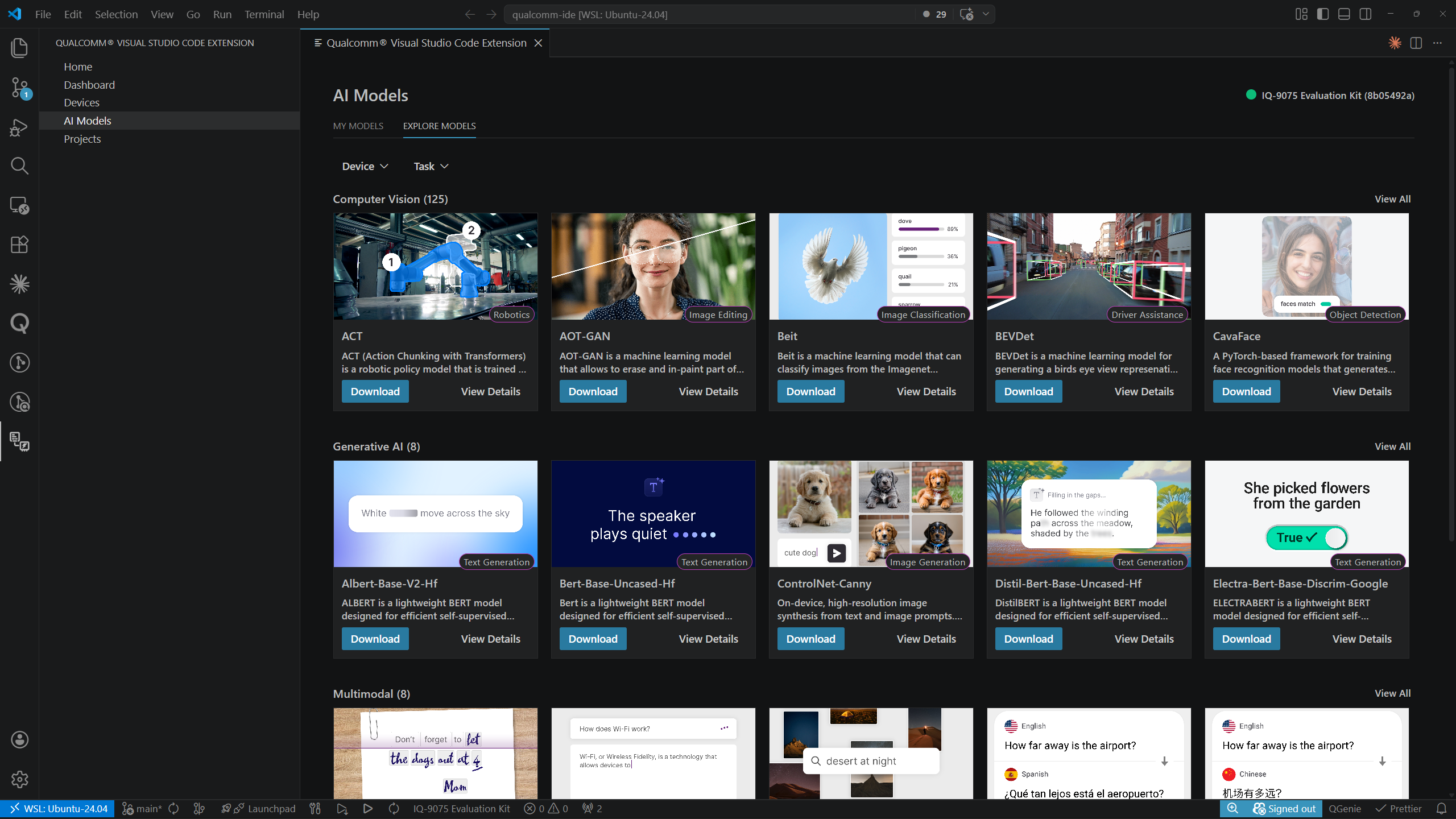Expand the Task filter dropdown

pyautogui.click(x=431, y=166)
